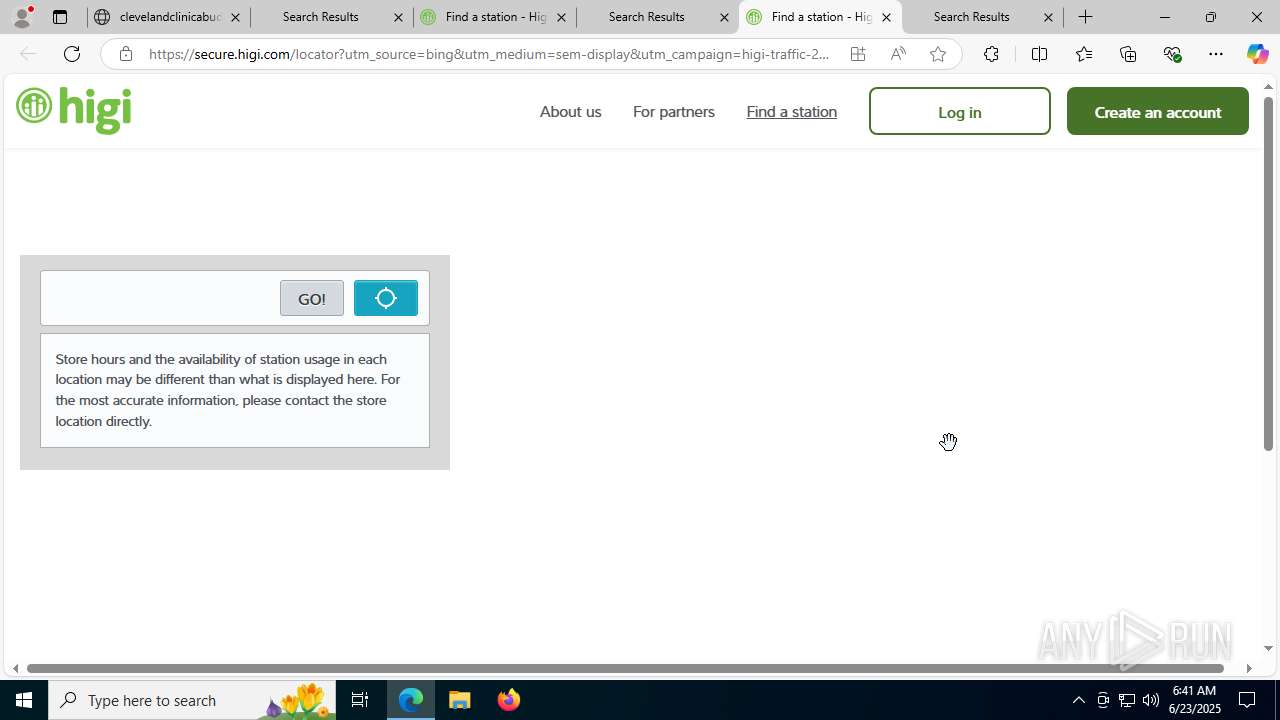The height and width of the screenshot is (720, 1280).
Task: Add this page to favorites
Action: click(938, 54)
